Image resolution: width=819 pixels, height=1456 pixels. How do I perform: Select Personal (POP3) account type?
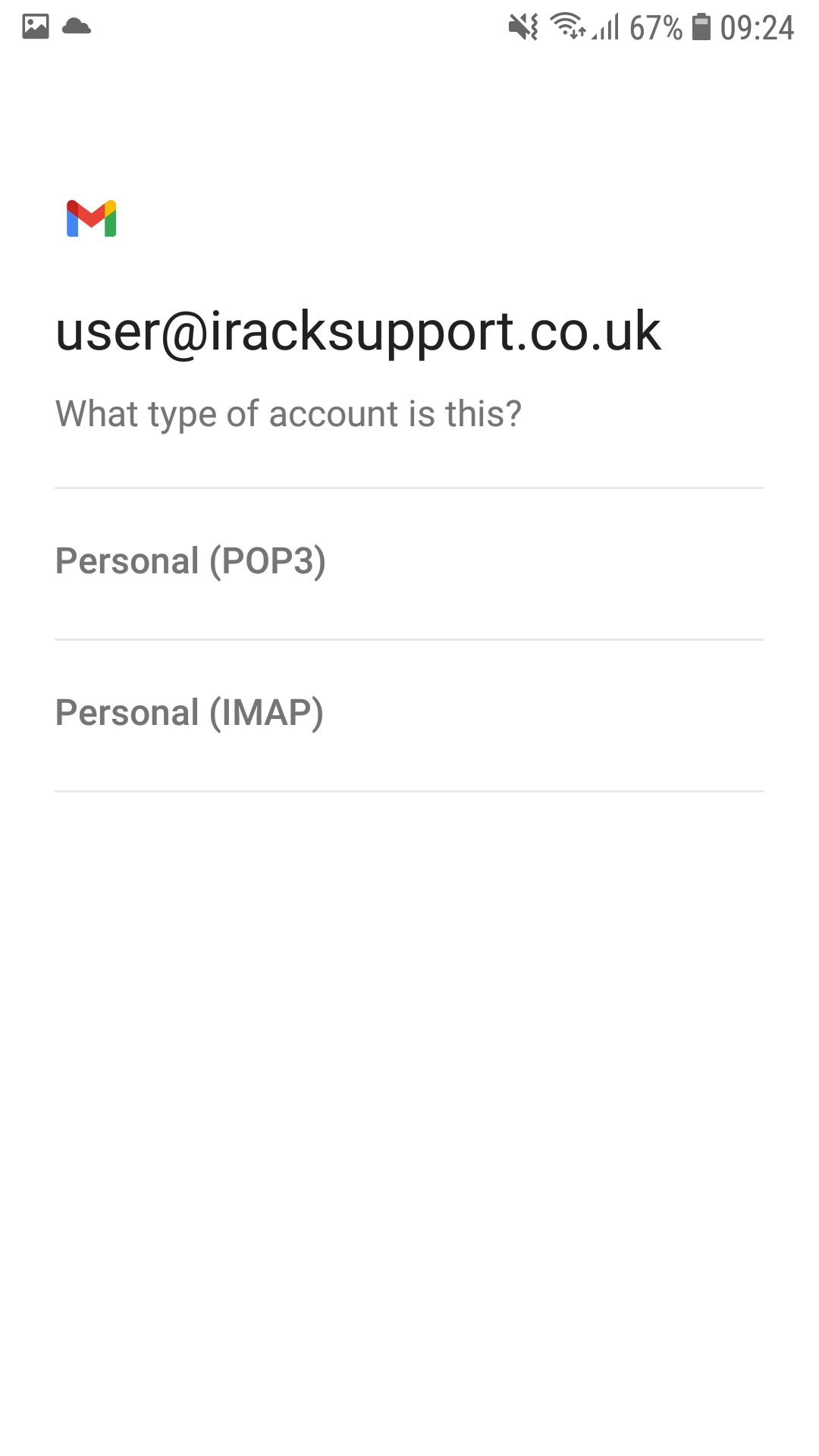pos(409,563)
